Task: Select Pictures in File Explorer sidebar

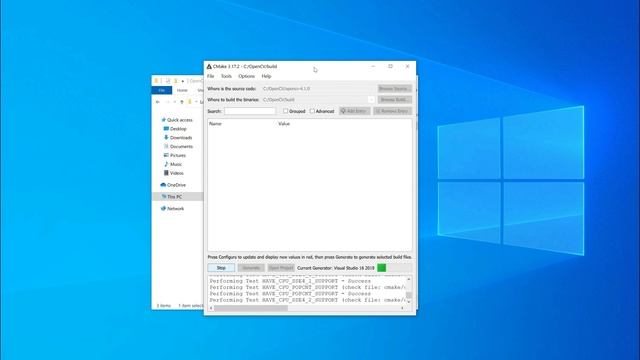Action: (178, 156)
